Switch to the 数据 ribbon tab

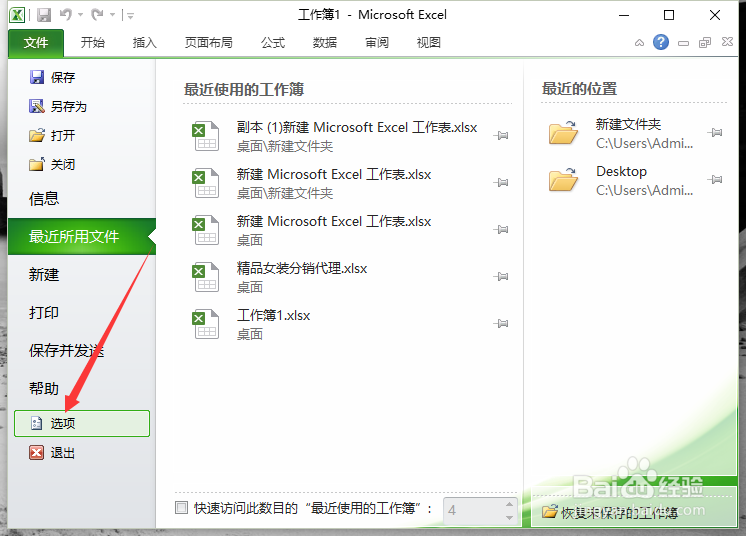point(325,43)
